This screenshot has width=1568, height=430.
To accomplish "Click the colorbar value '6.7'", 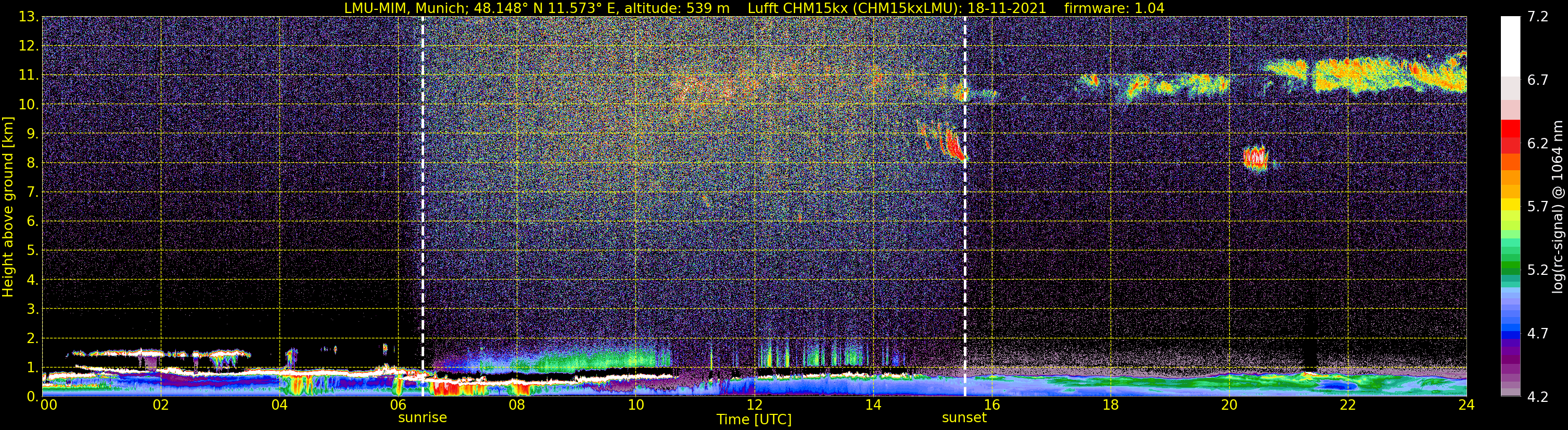I will pyautogui.click(x=1538, y=80).
